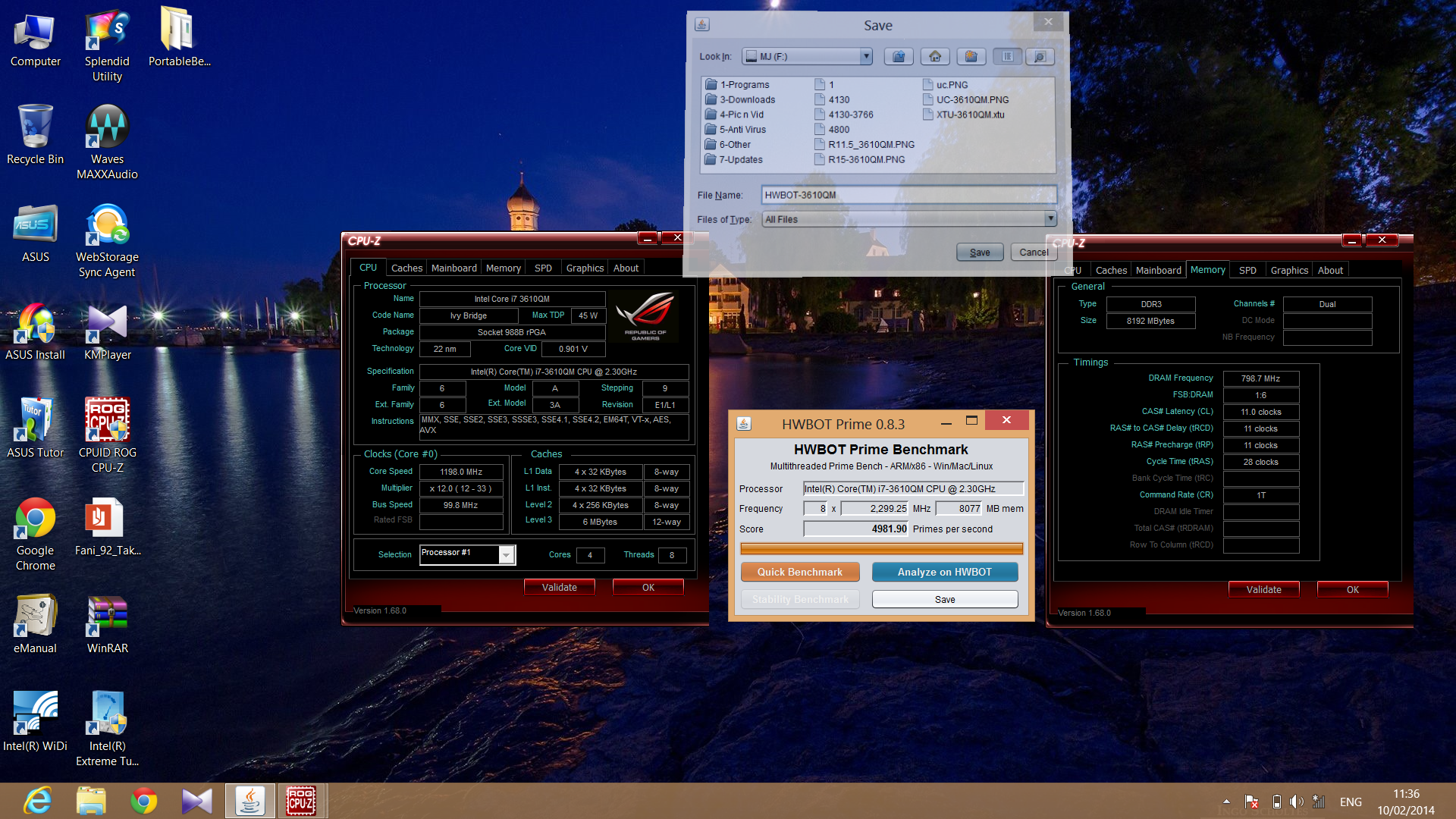Open KMPlayer desktop icon
The height and width of the screenshot is (819, 1456).
[x=107, y=332]
